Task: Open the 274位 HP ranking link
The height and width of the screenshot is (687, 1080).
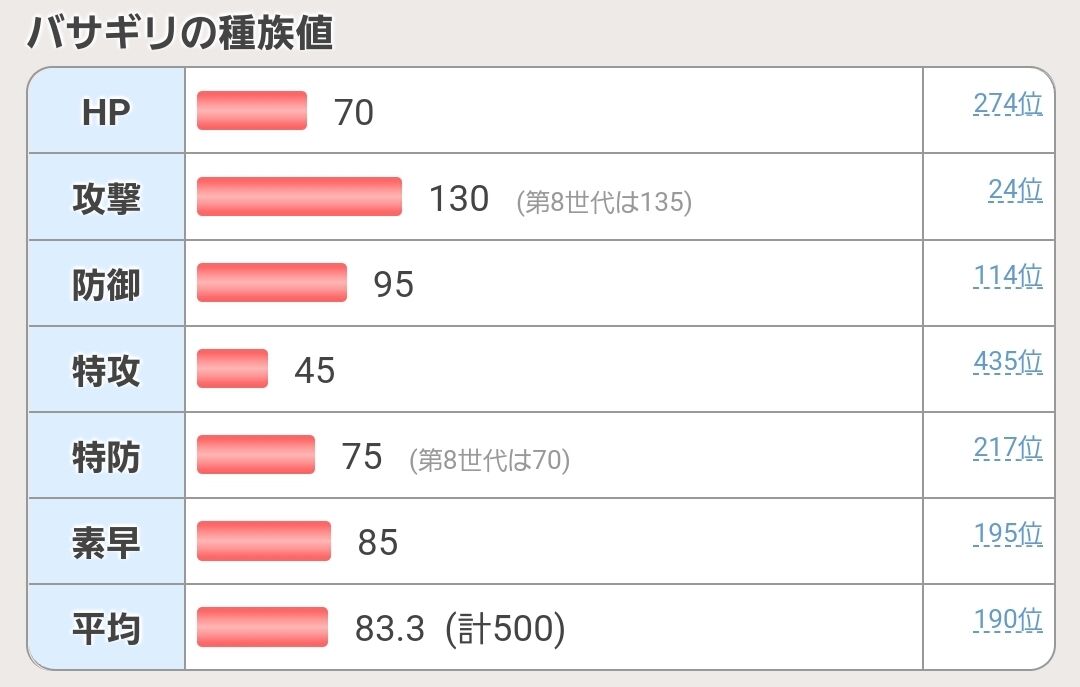Action: coord(1008,104)
